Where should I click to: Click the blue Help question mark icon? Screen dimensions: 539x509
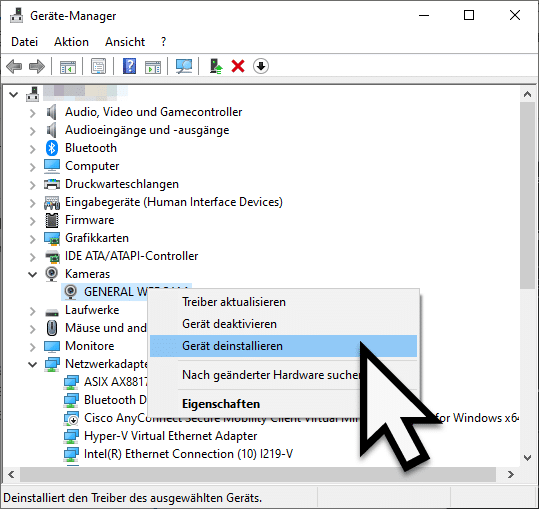pyautogui.click(x=130, y=66)
